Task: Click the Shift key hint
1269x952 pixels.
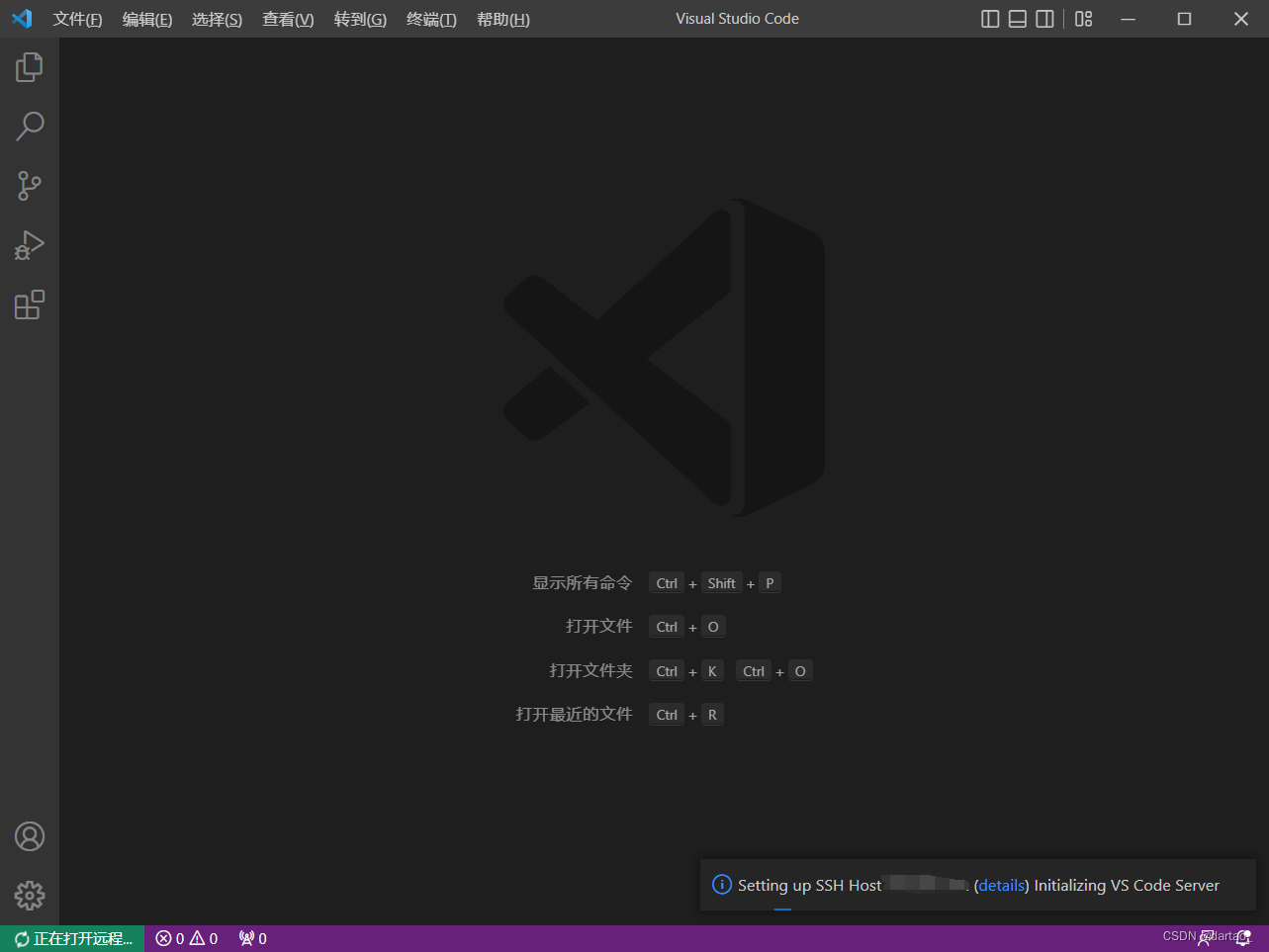Action: click(x=722, y=583)
